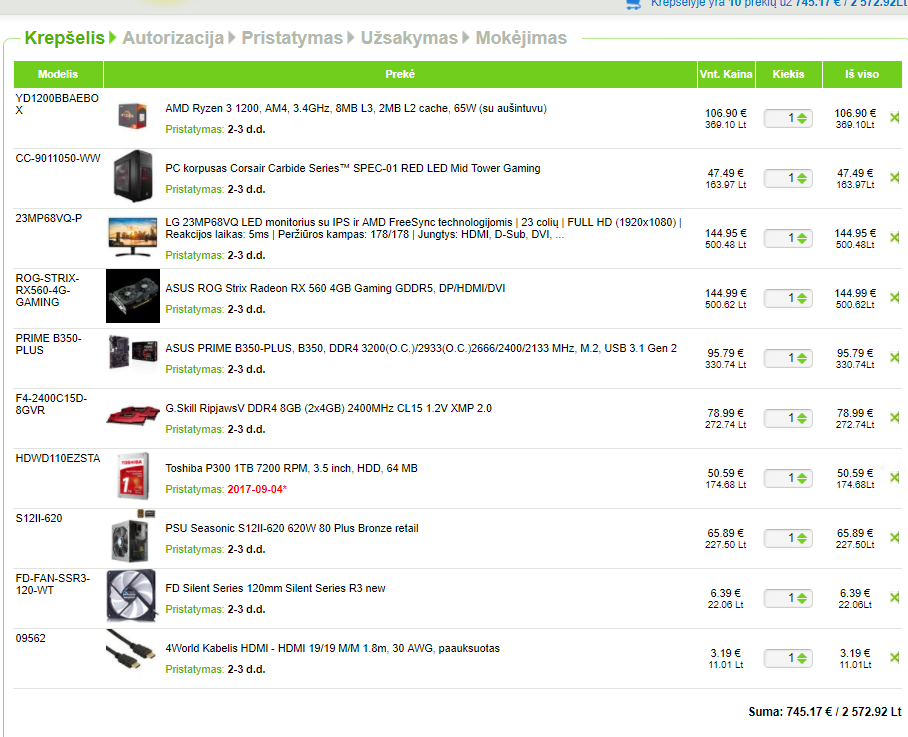Image resolution: width=908 pixels, height=737 pixels.
Task: Click the shopping cart icon in header
Action: (x=634, y=4)
